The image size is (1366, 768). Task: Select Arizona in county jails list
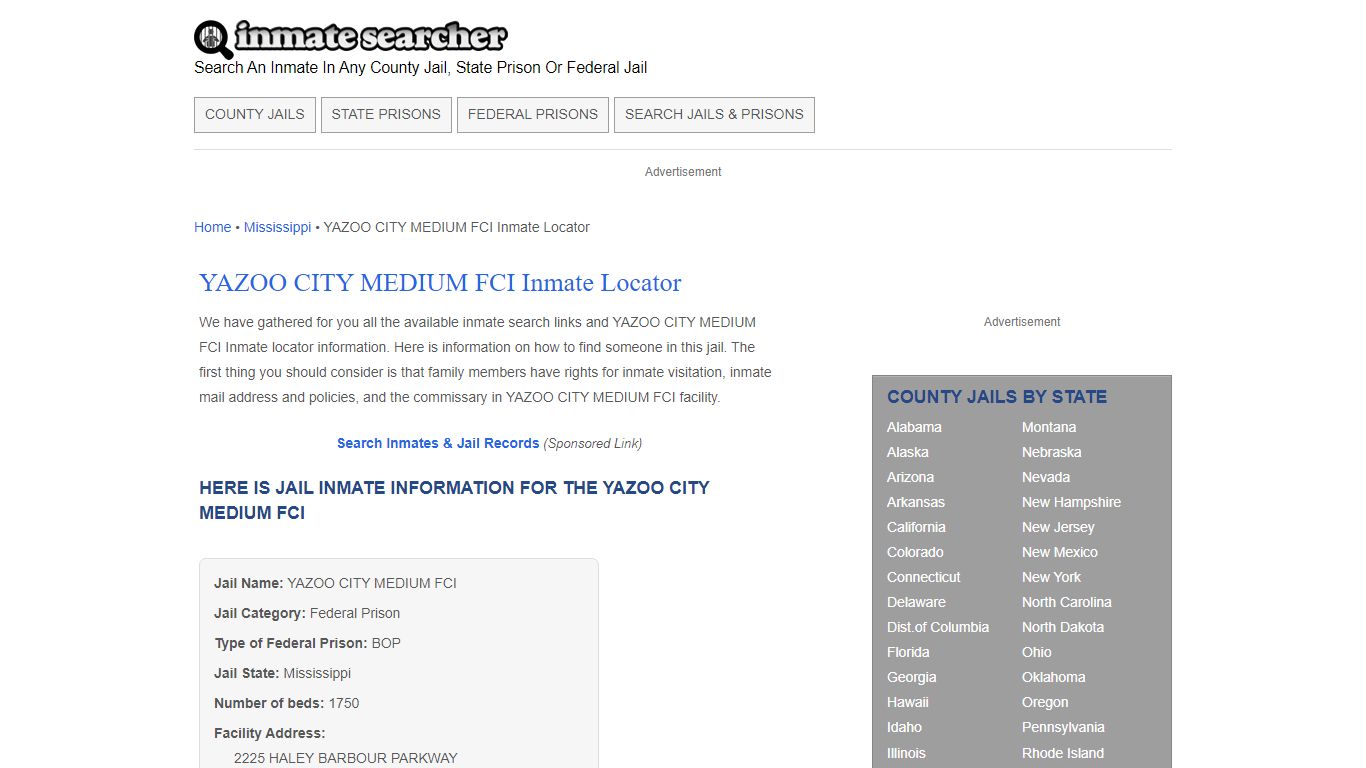pyautogui.click(x=910, y=477)
